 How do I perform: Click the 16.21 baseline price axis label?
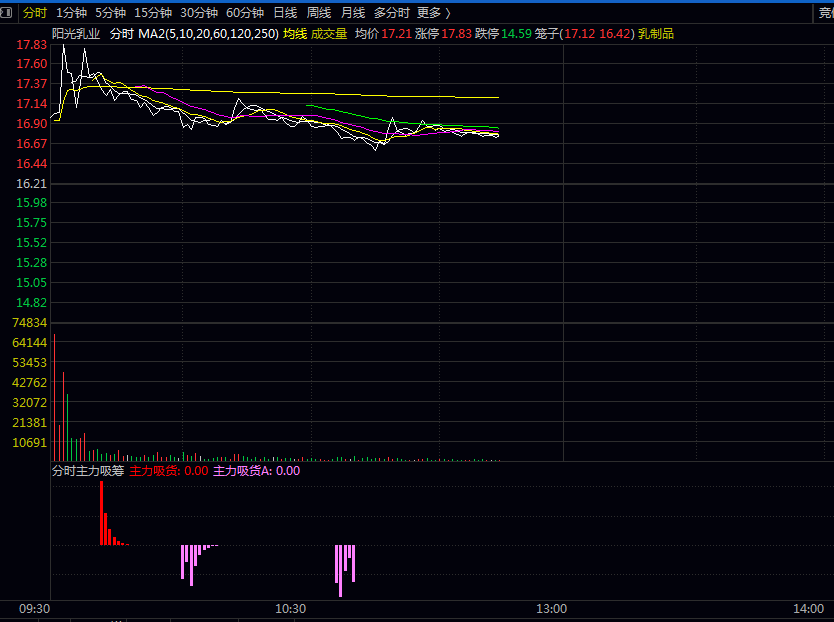(x=31, y=184)
